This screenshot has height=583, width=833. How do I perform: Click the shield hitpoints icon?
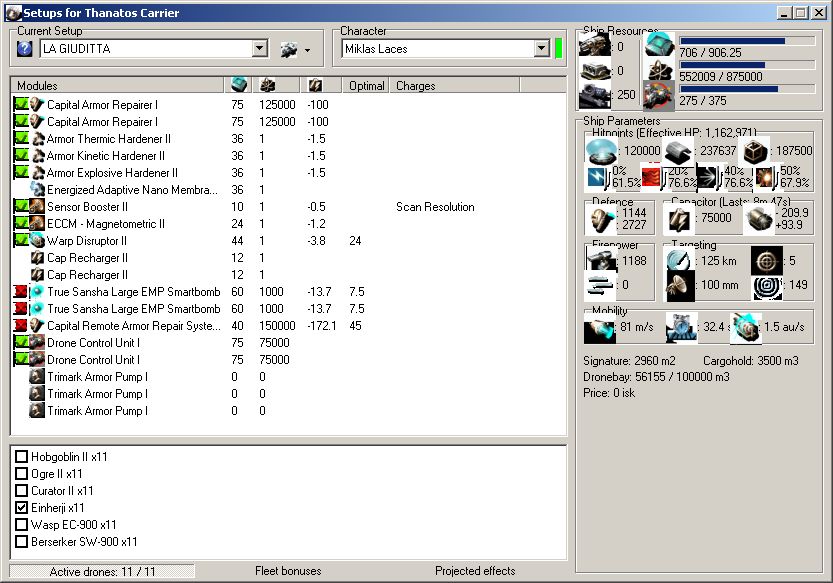tap(601, 151)
